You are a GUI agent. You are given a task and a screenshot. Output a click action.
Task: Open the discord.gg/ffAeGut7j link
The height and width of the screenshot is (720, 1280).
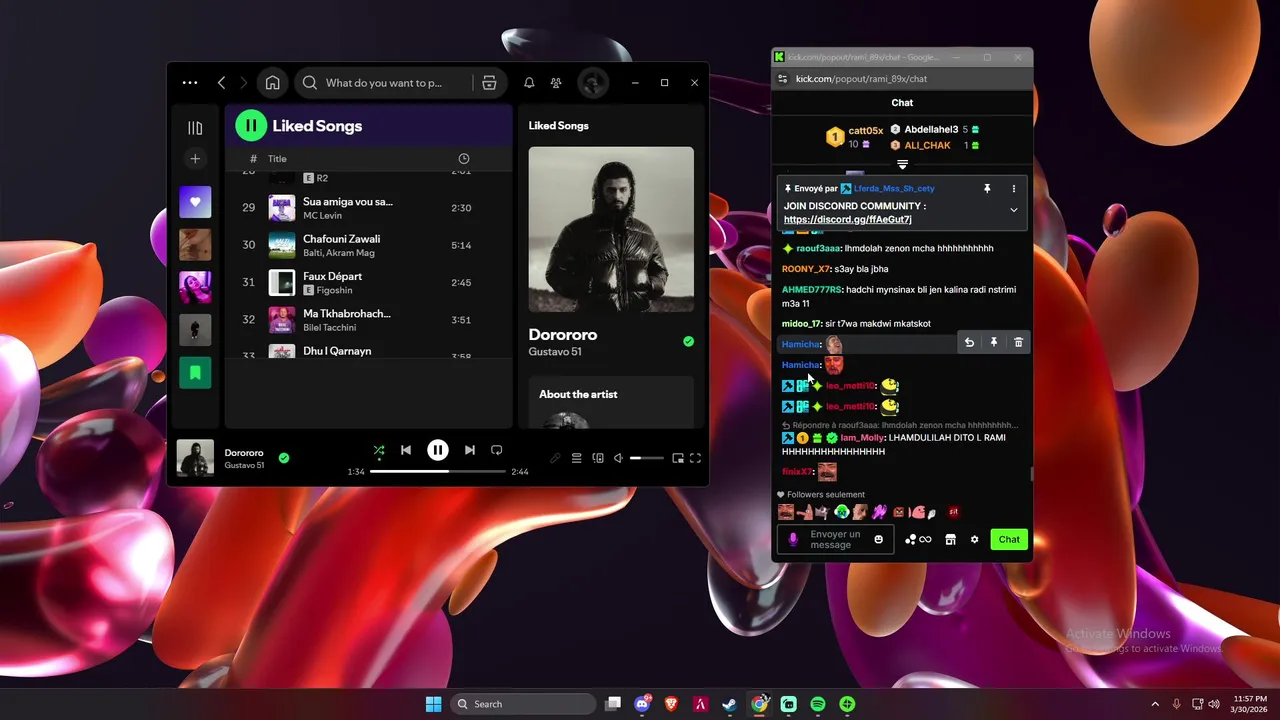coord(848,219)
